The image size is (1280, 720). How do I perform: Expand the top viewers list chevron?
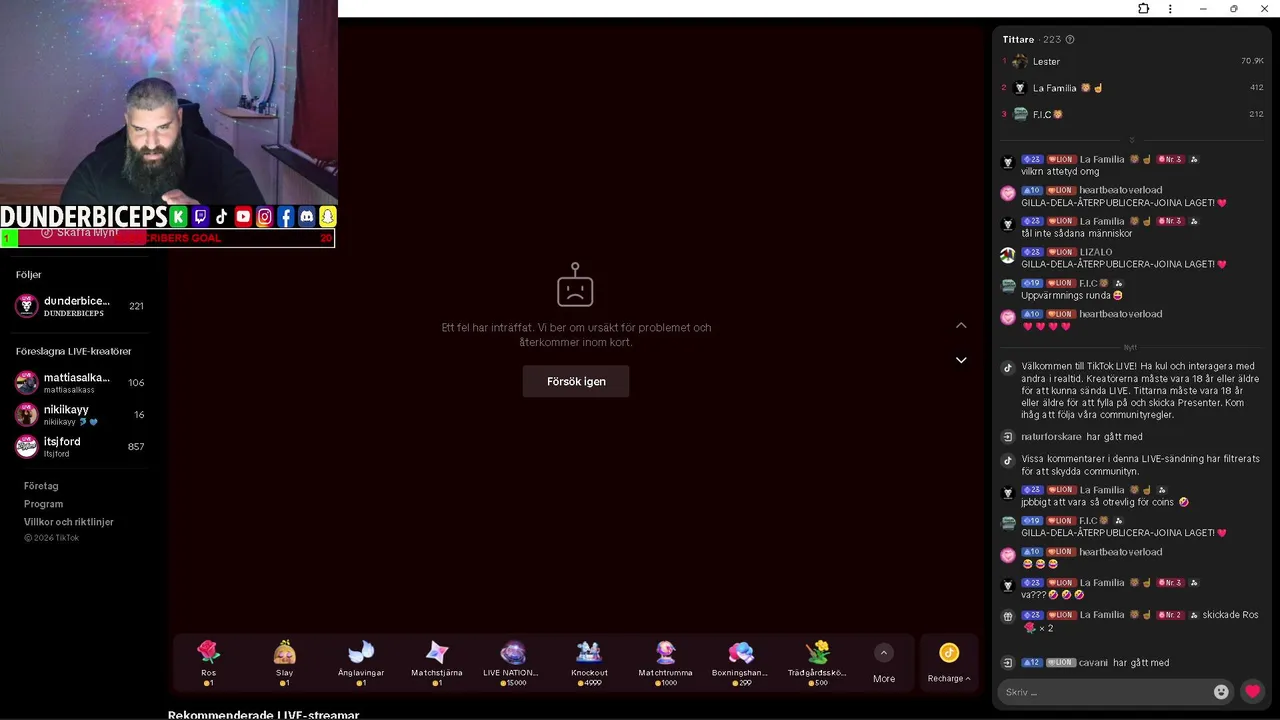[x=1132, y=140]
